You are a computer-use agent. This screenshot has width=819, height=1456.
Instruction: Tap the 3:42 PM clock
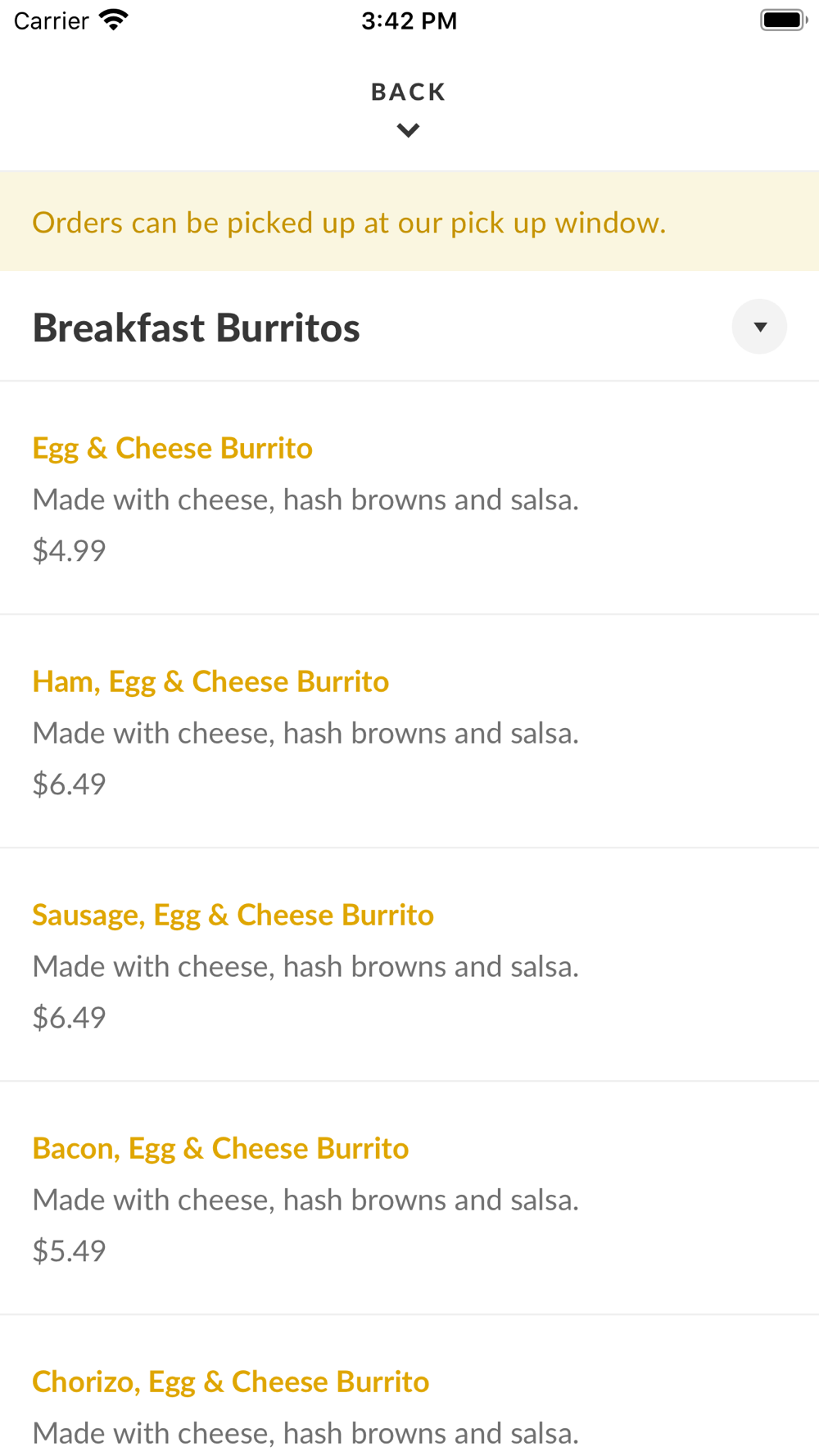[409, 20]
